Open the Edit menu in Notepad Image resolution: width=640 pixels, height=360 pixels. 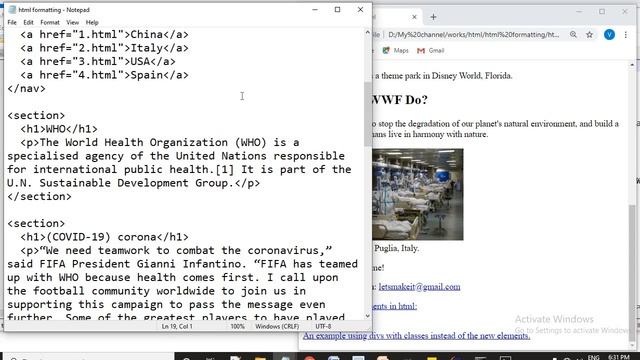tap(28, 22)
